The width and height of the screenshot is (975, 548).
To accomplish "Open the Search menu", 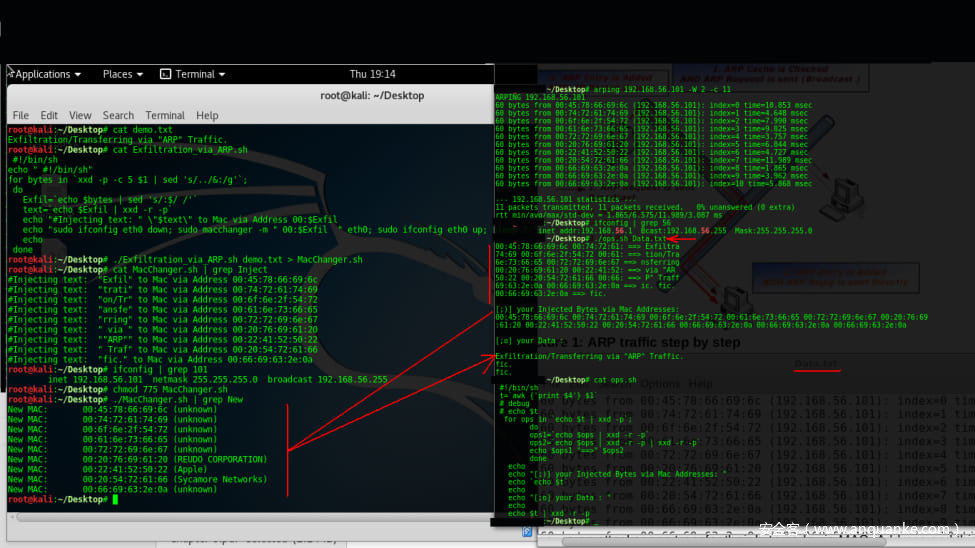I will click(x=118, y=115).
